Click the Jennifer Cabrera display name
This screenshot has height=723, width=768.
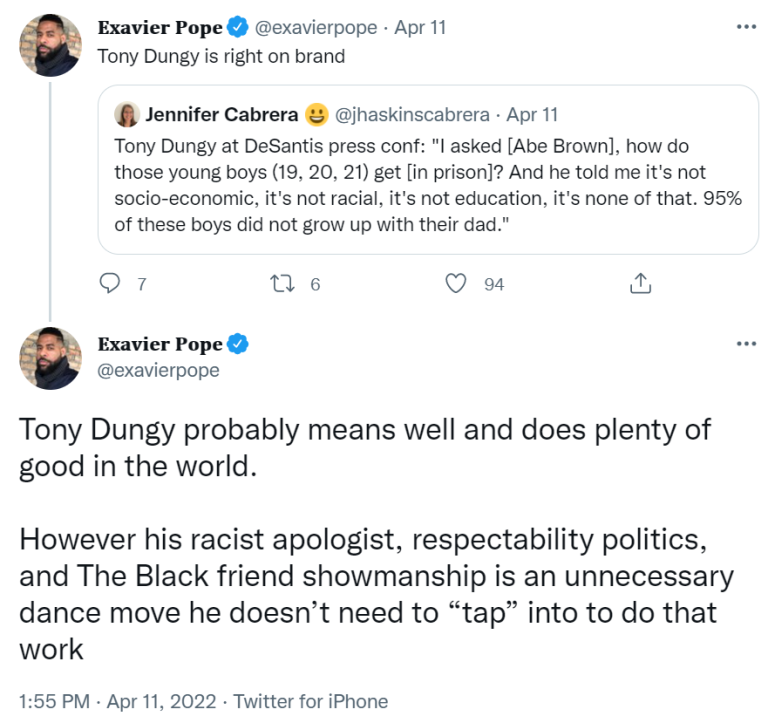(x=221, y=115)
